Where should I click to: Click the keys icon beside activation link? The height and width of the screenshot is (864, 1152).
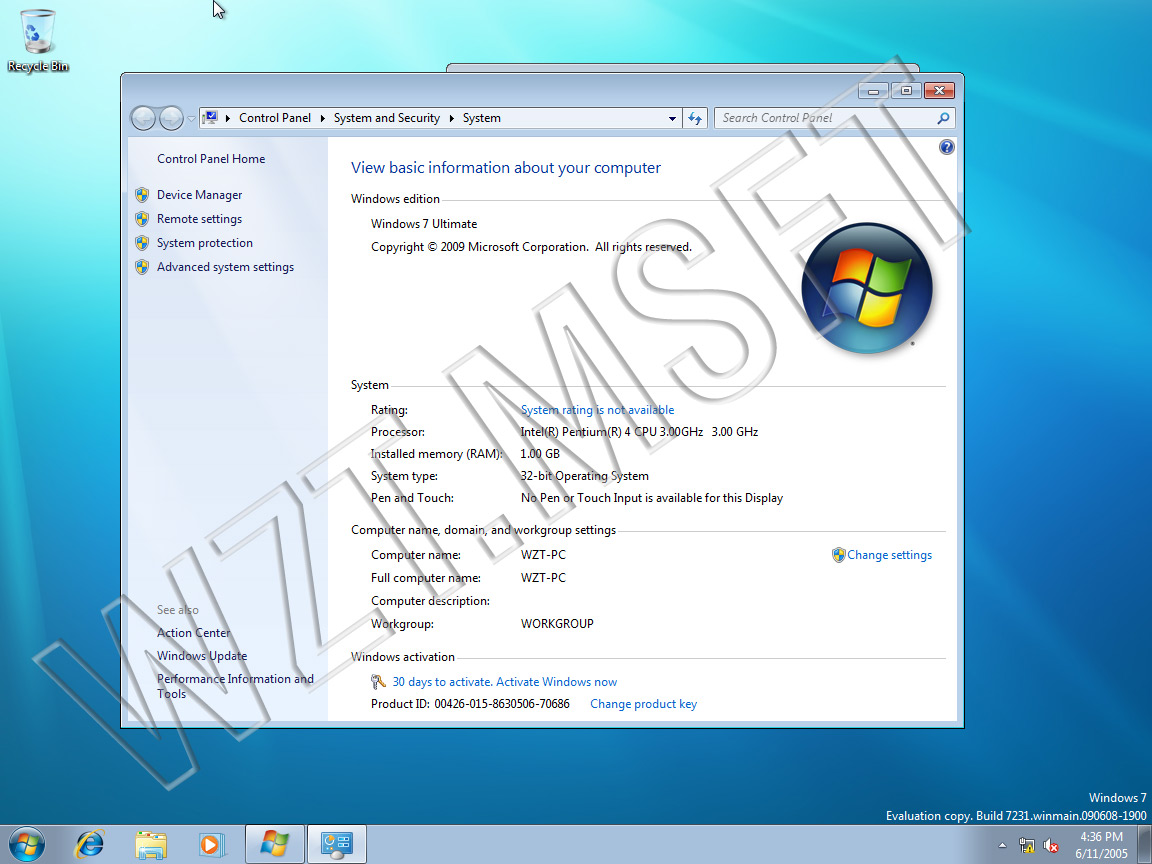[378, 683]
